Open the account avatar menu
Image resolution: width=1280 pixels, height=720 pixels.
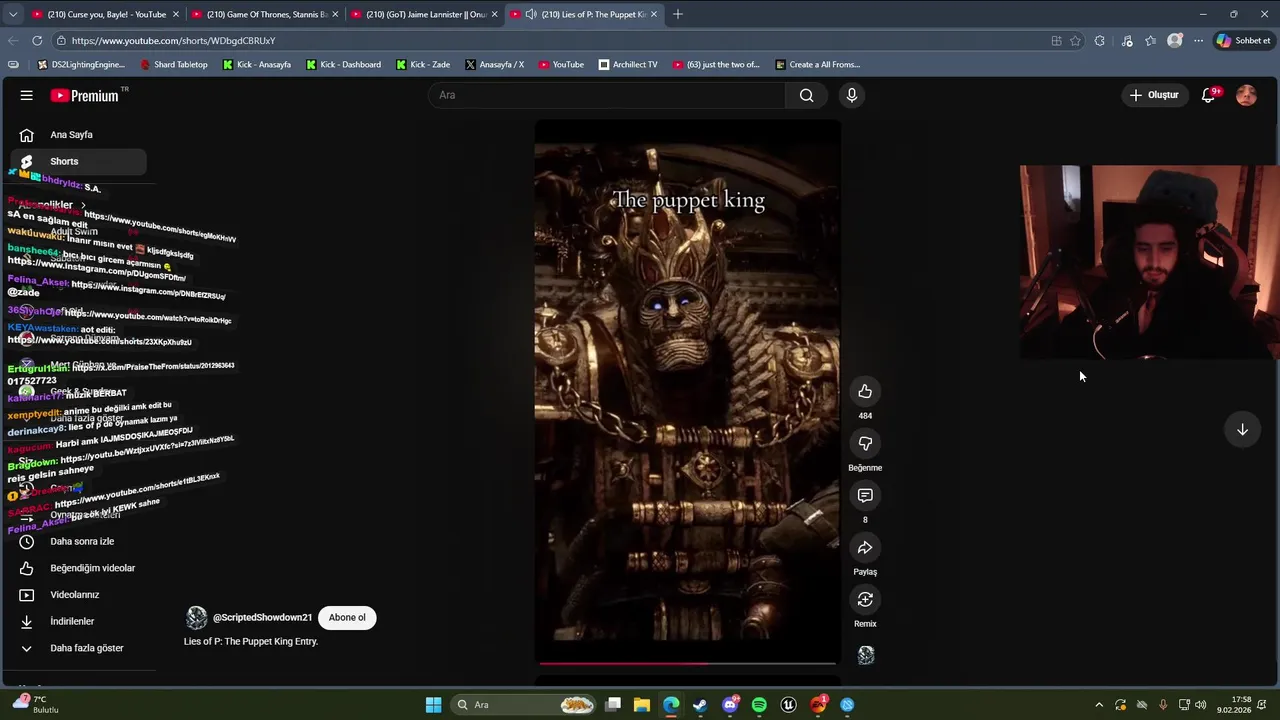tap(1246, 95)
